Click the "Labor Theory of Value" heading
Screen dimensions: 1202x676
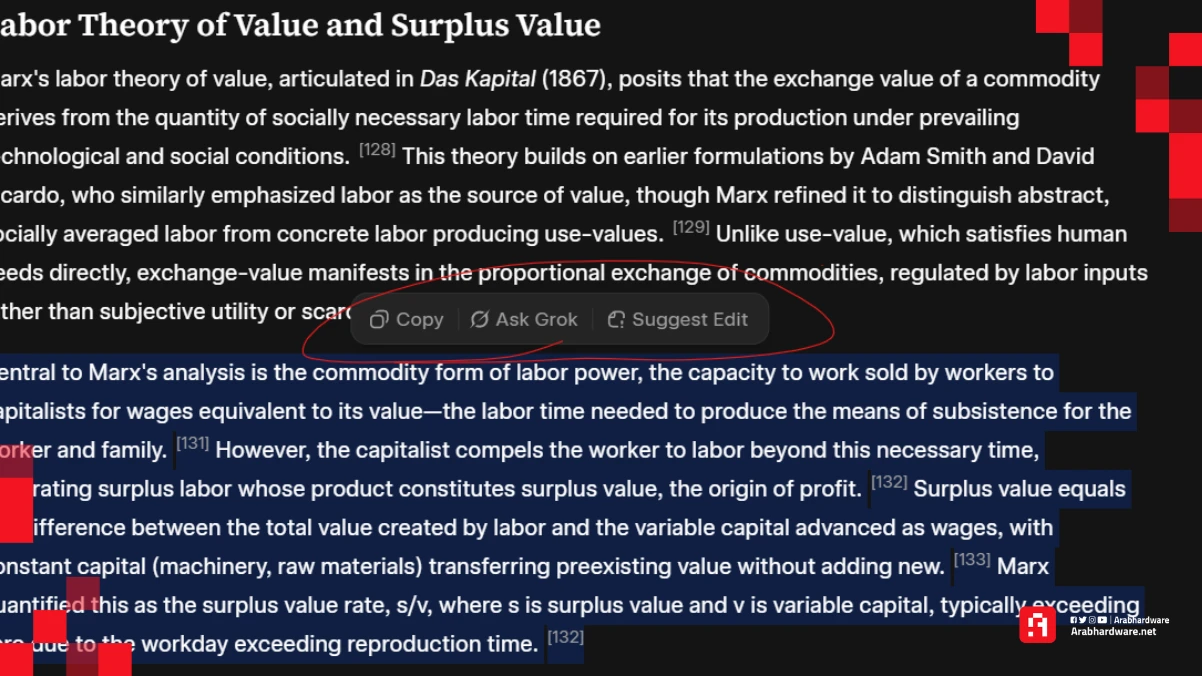[300, 25]
